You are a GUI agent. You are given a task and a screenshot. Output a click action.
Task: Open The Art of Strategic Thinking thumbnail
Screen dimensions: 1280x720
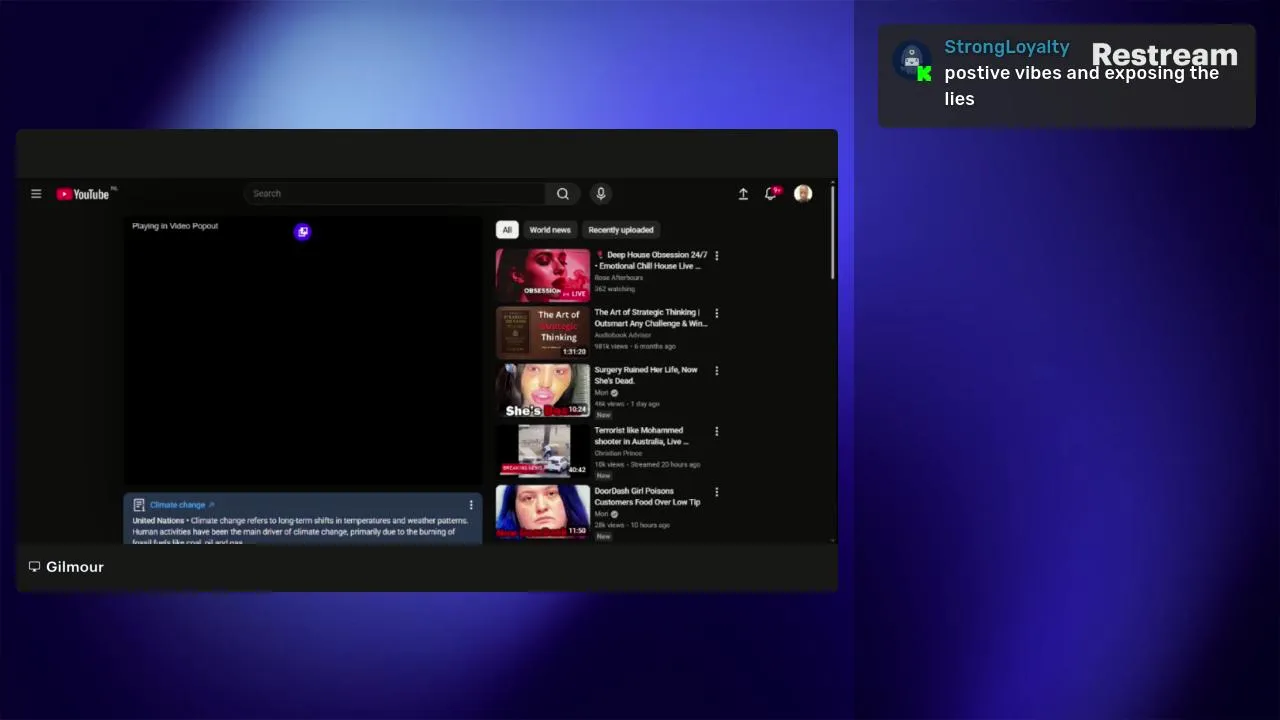coord(543,332)
